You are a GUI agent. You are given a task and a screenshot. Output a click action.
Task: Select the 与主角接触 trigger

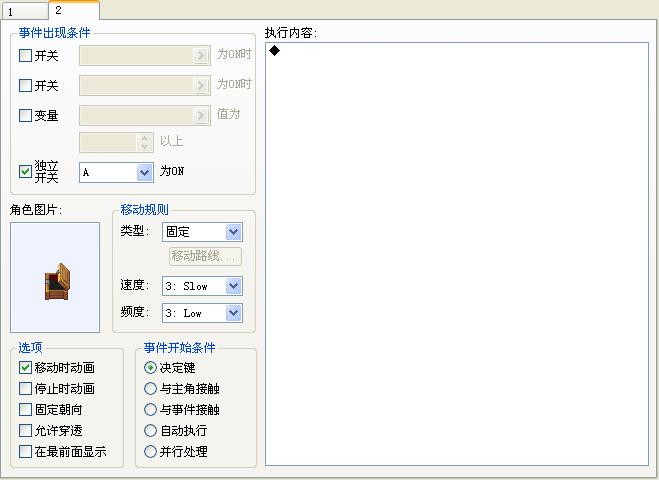click(150, 388)
